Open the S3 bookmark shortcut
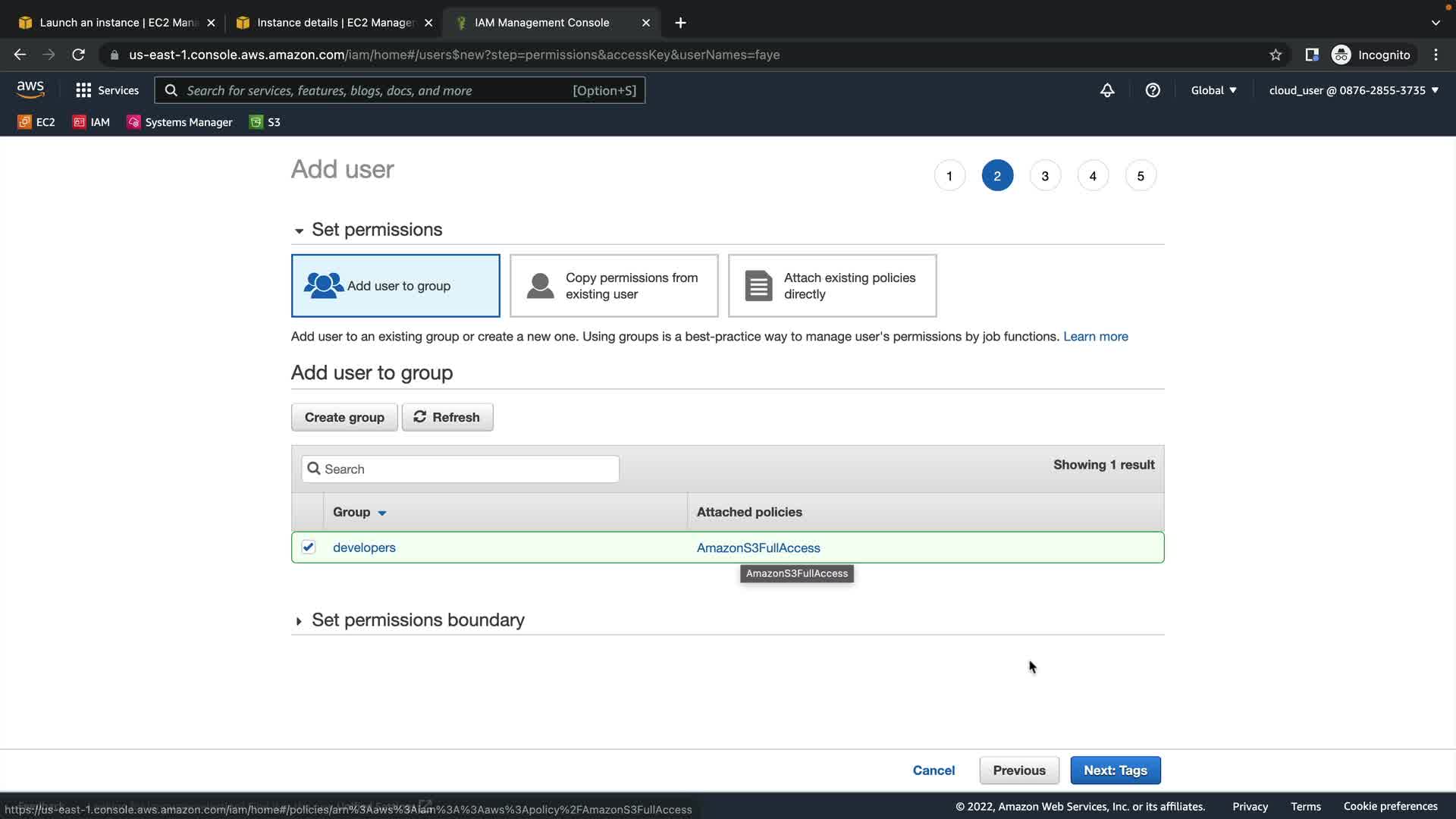 (265, 122)
